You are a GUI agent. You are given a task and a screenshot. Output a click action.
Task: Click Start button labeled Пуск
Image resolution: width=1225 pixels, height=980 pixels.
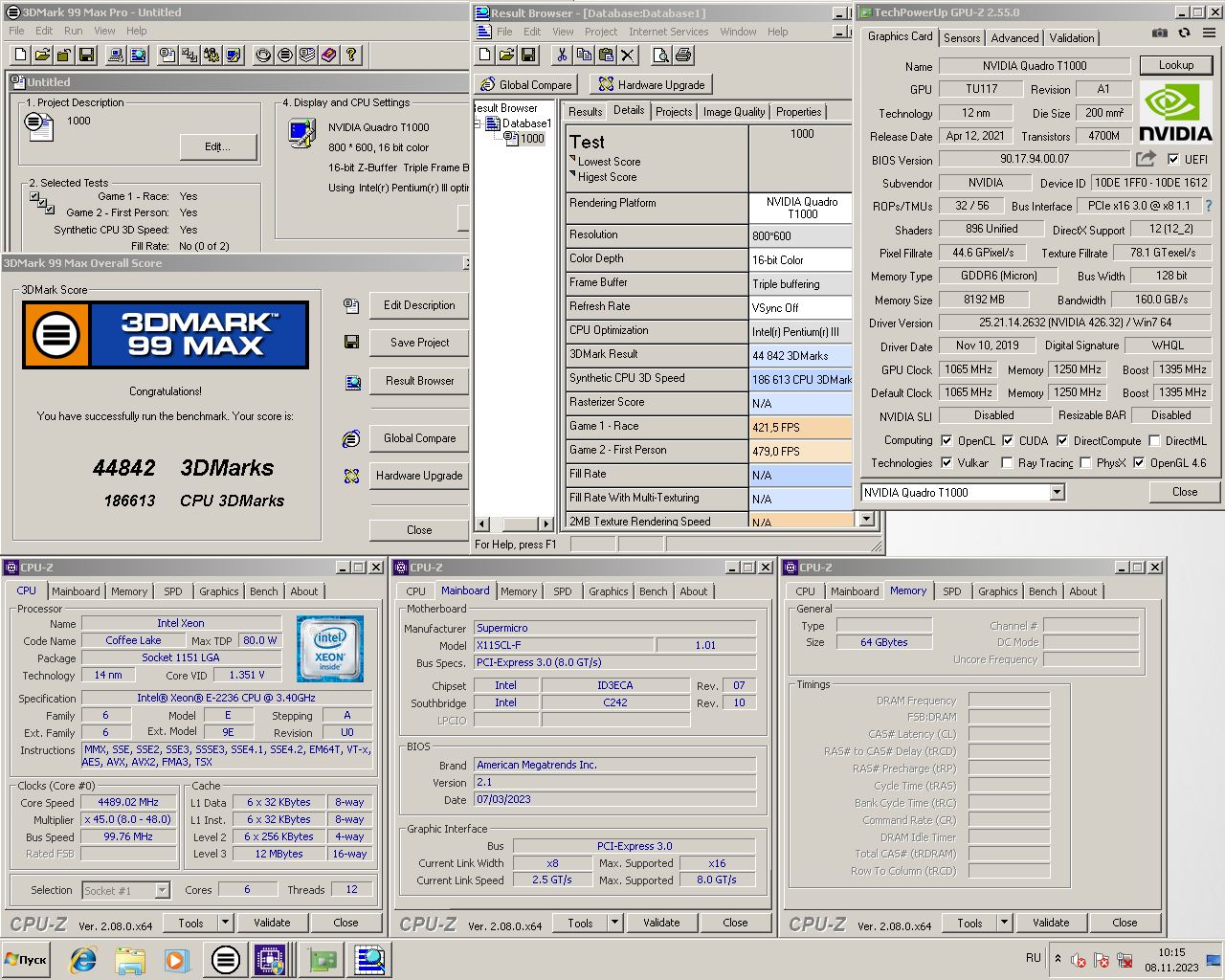[x=26, y=960]
